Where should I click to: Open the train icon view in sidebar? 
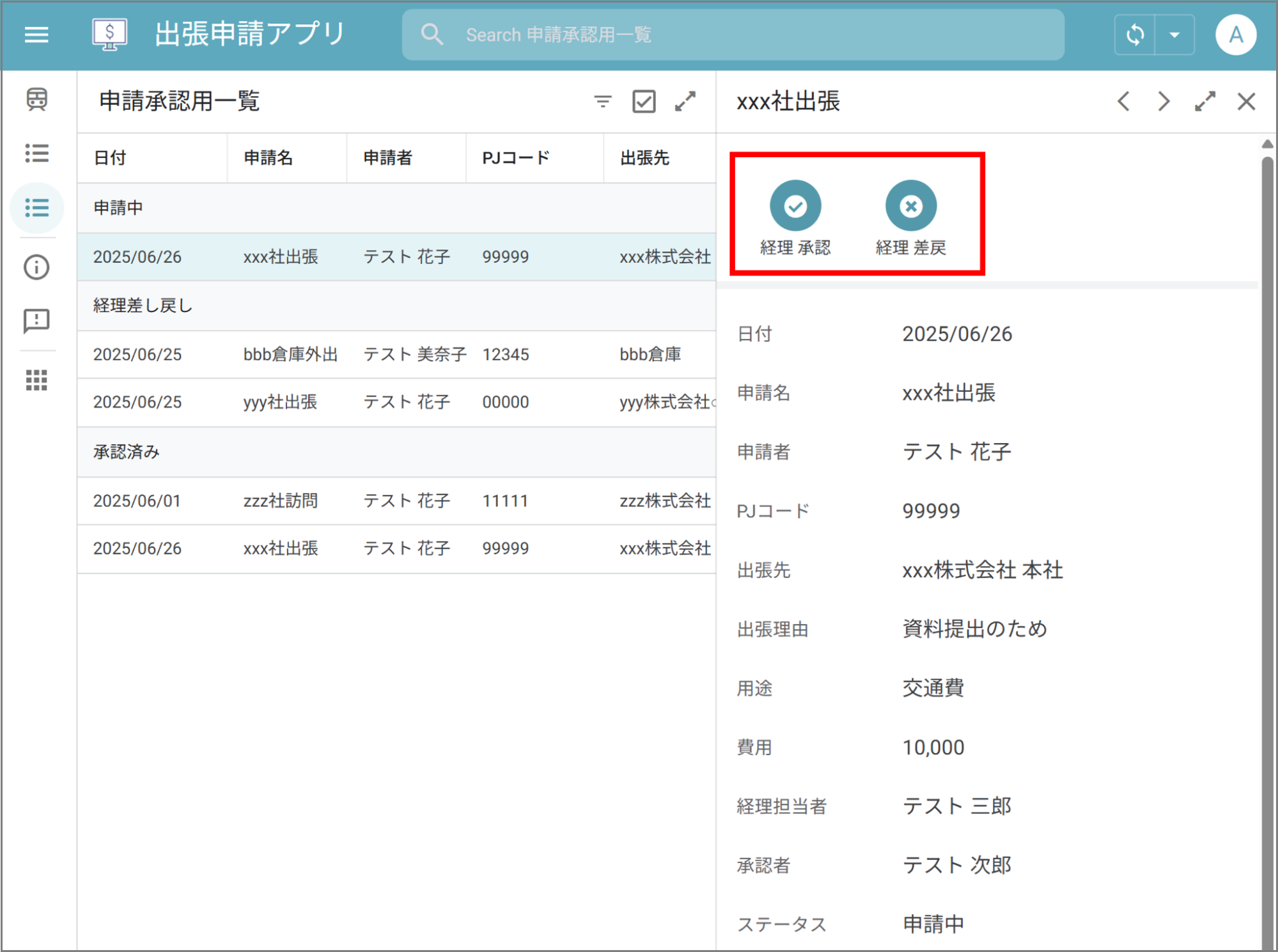(x=37, y=99)
